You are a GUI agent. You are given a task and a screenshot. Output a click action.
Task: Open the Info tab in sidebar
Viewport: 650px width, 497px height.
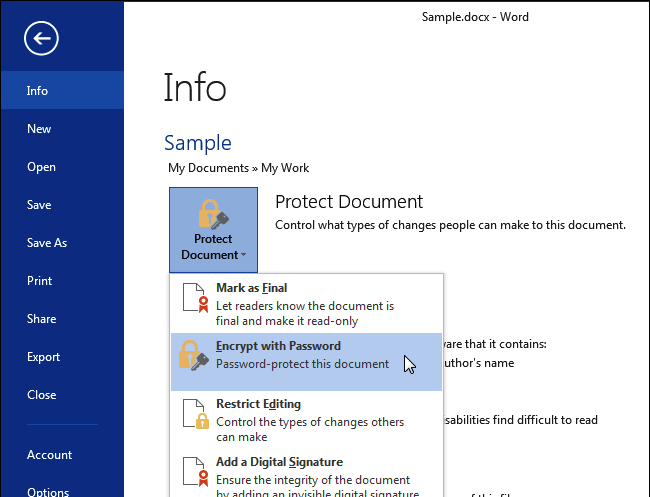point(62,90)
